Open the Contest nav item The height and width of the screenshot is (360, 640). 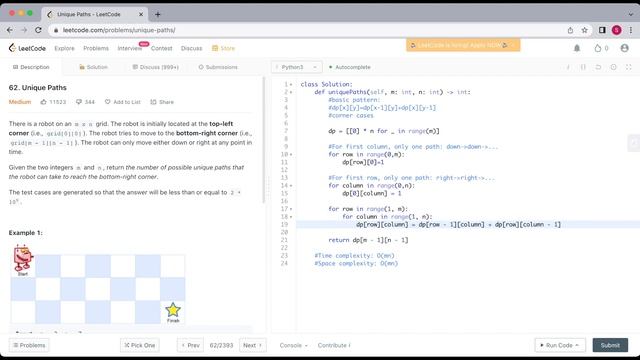point(162,48)
